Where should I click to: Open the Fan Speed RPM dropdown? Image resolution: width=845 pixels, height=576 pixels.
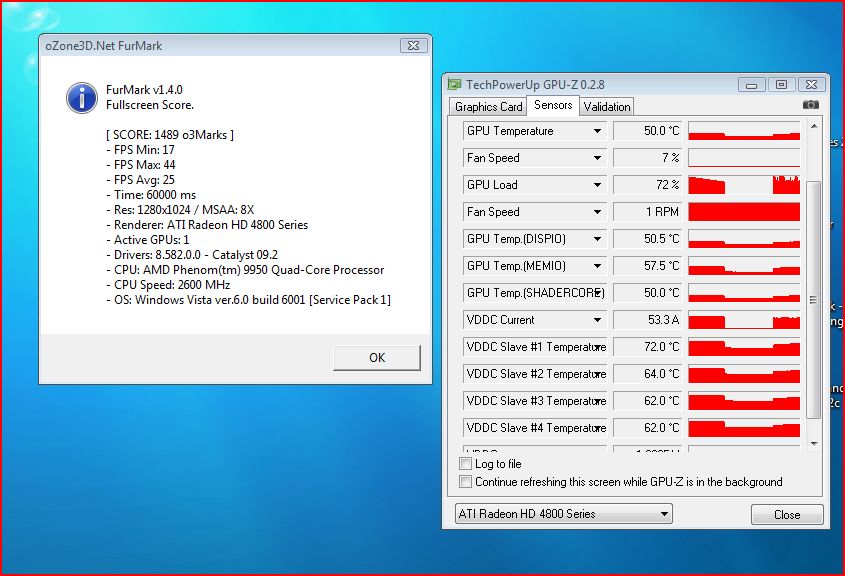coord(597,212)
